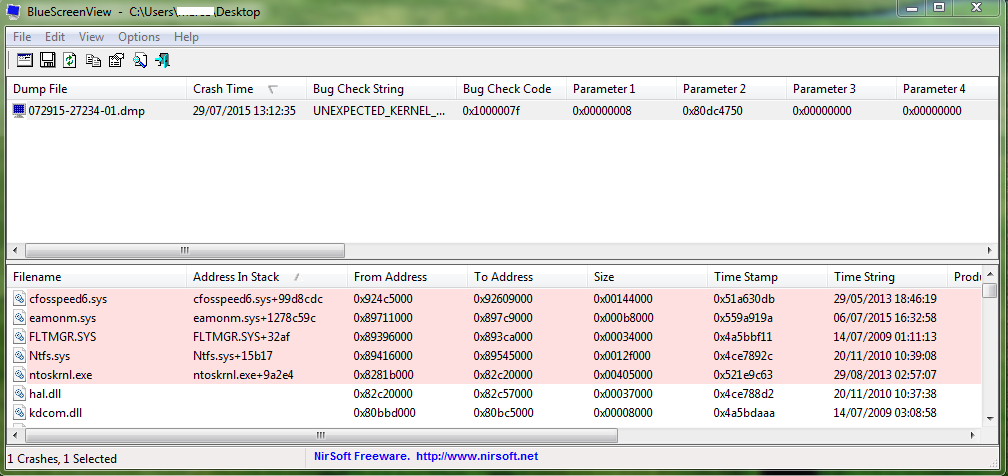This screenshot has width=1008, height=476.
Task: Click the Exit toolbar icon
Action: 163,60
